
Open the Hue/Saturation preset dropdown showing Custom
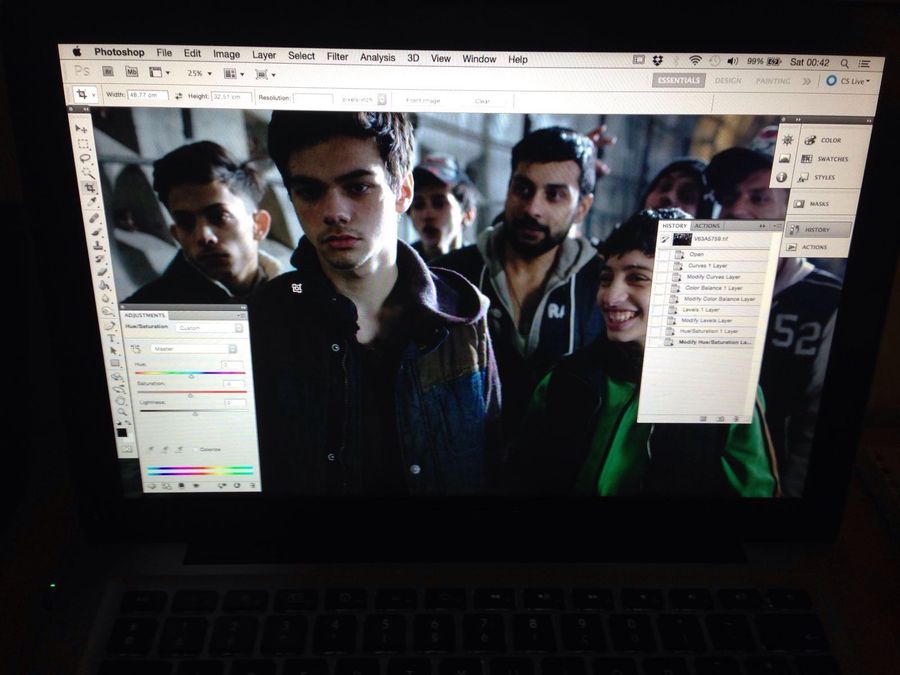(x=210, y=328)
